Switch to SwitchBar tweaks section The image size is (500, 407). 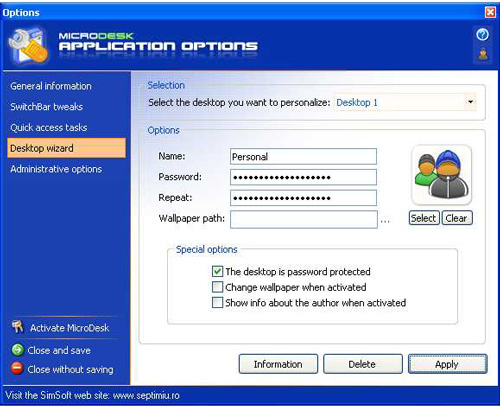(47, 107)
